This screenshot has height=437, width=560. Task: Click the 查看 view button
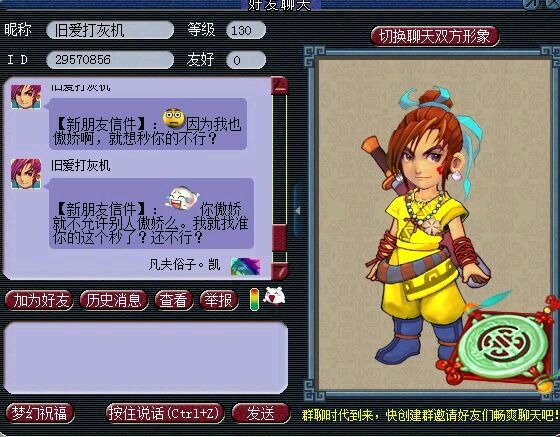coord(174,300)
